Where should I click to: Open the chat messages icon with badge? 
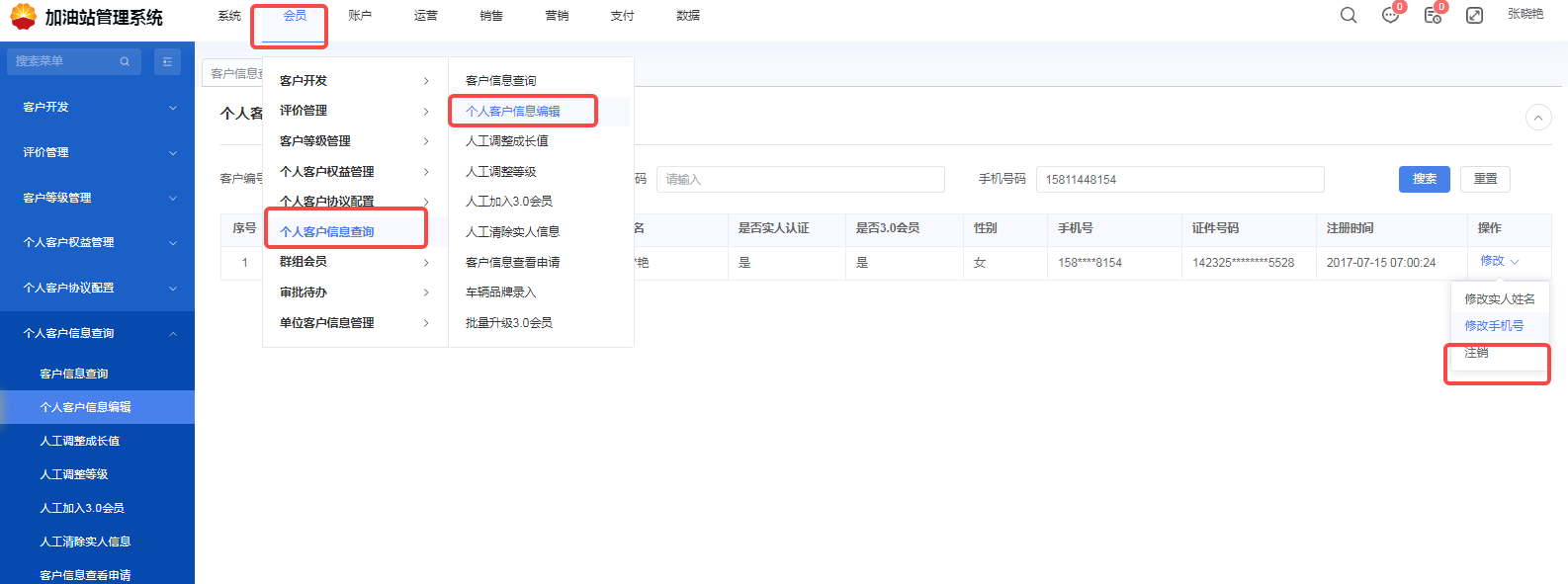coord(1390,16)
